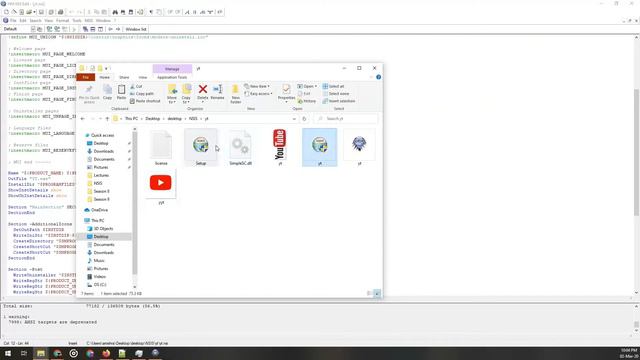This screenshot has width=640, height=360.
Task: Click This PC in the address breadcrumb
Action: (131, 119)
